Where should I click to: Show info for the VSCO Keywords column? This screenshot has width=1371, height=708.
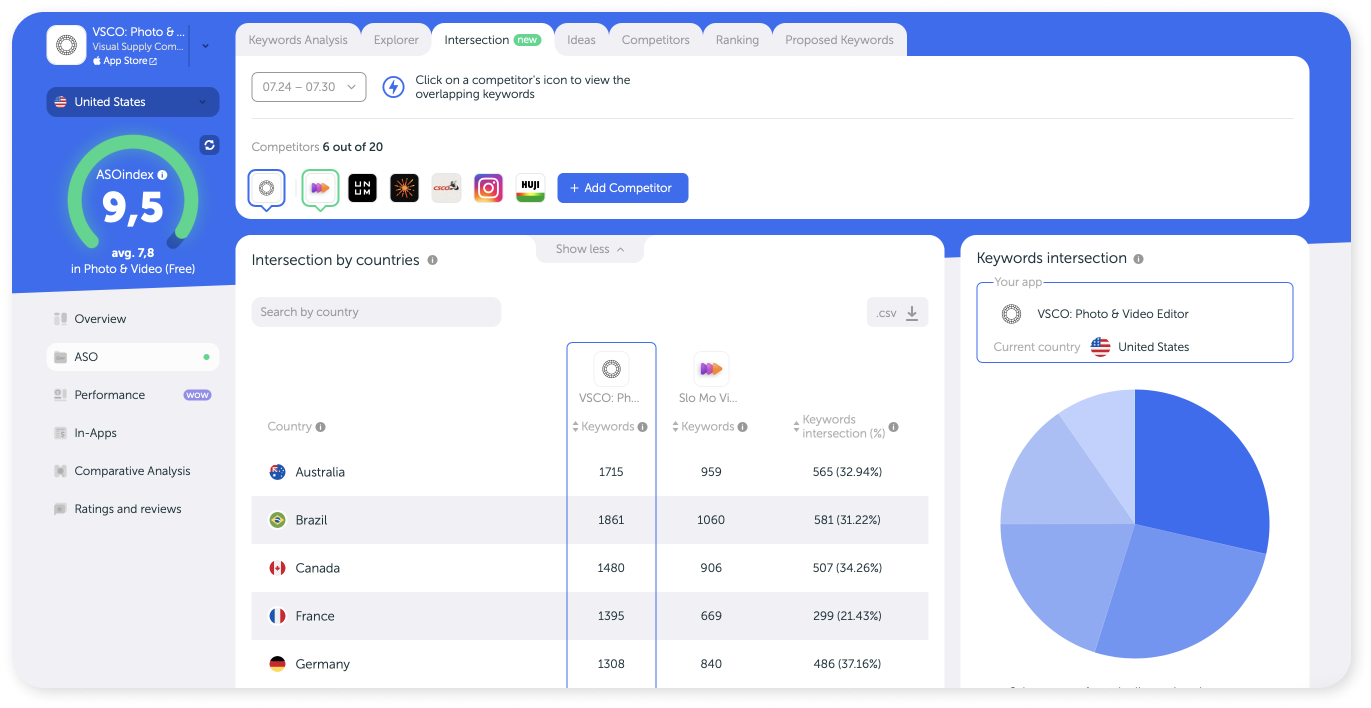point(643,427)
